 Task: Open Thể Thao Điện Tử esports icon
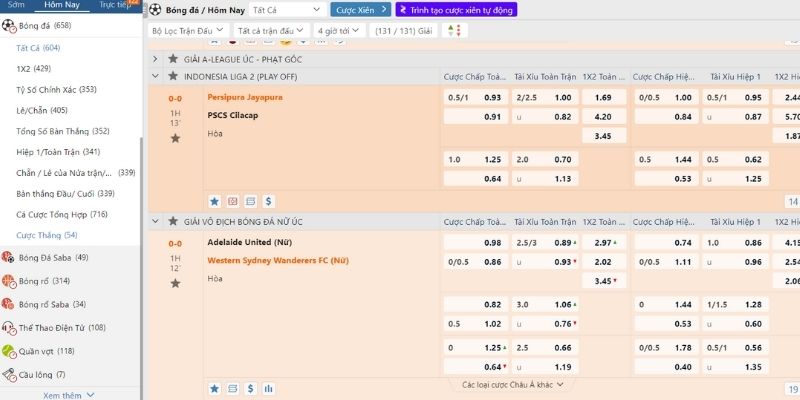8,328
